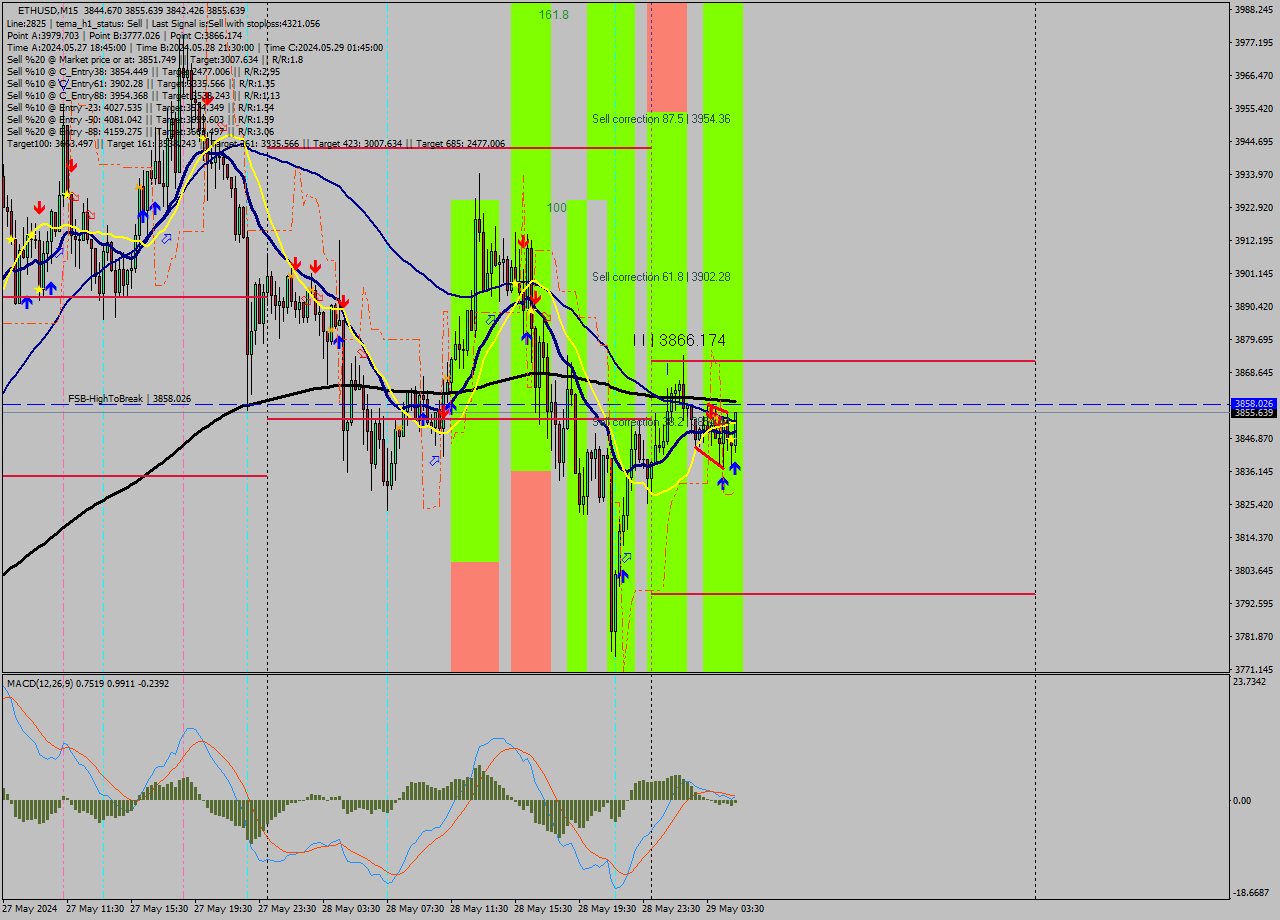Click the 29 May 03:30 time axis label
Viewport: 1280px width, 920px height.
click(x=735, y=909)
